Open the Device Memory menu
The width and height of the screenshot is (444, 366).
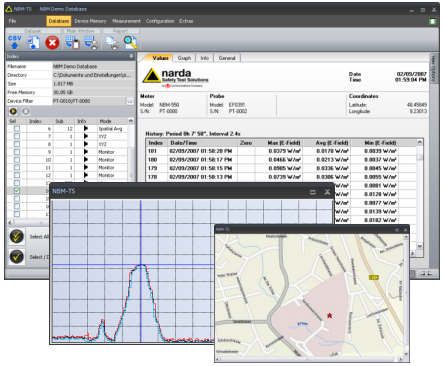click(90, 21)
